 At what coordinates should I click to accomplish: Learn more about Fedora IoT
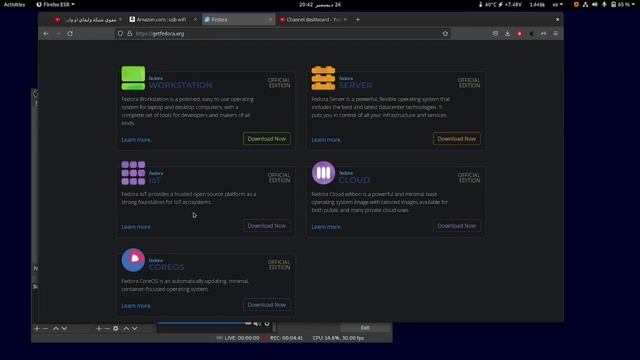click(x=136, y=227)
